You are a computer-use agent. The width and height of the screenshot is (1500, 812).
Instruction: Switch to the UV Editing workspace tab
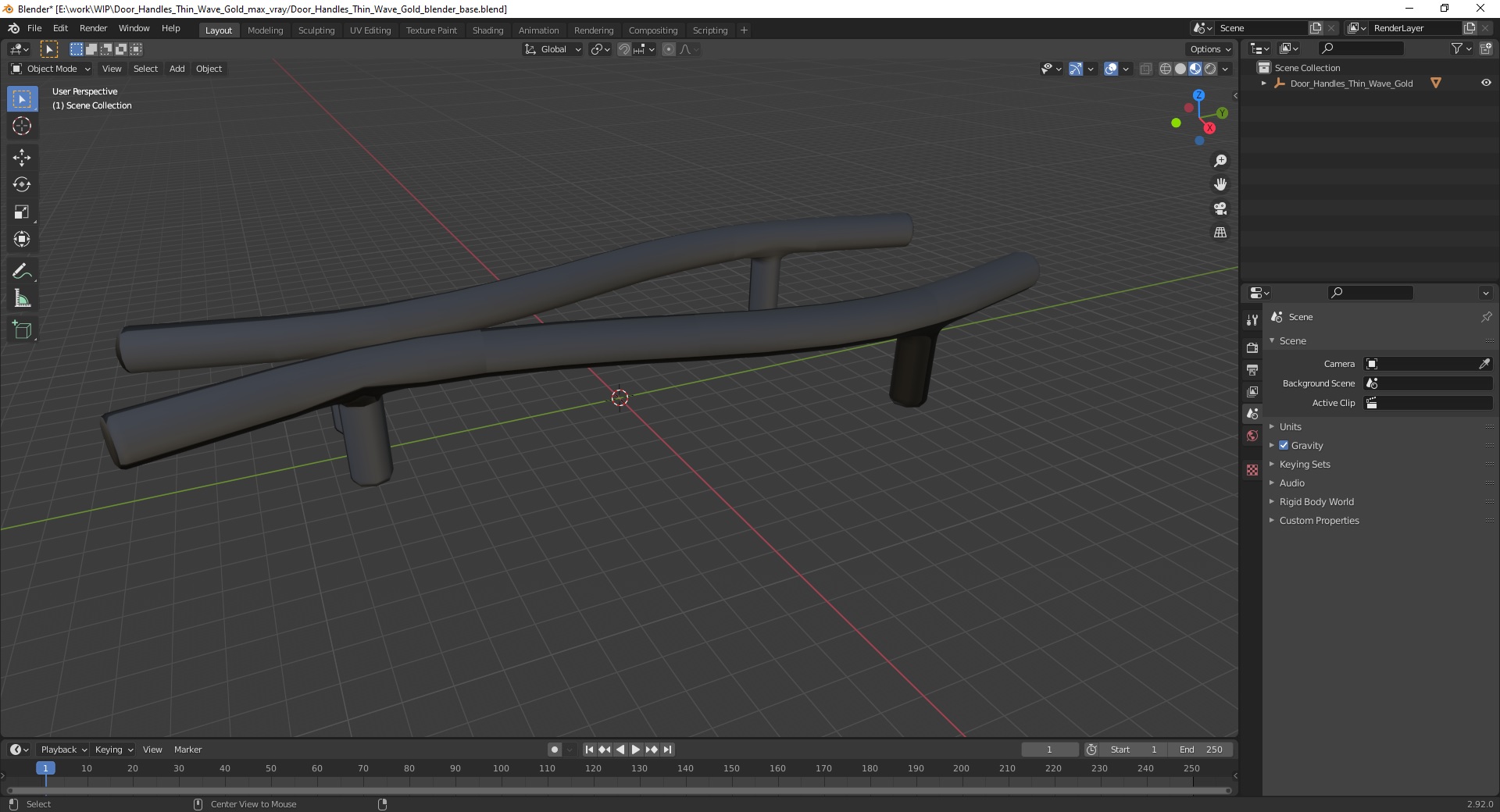tap(370, 30)
